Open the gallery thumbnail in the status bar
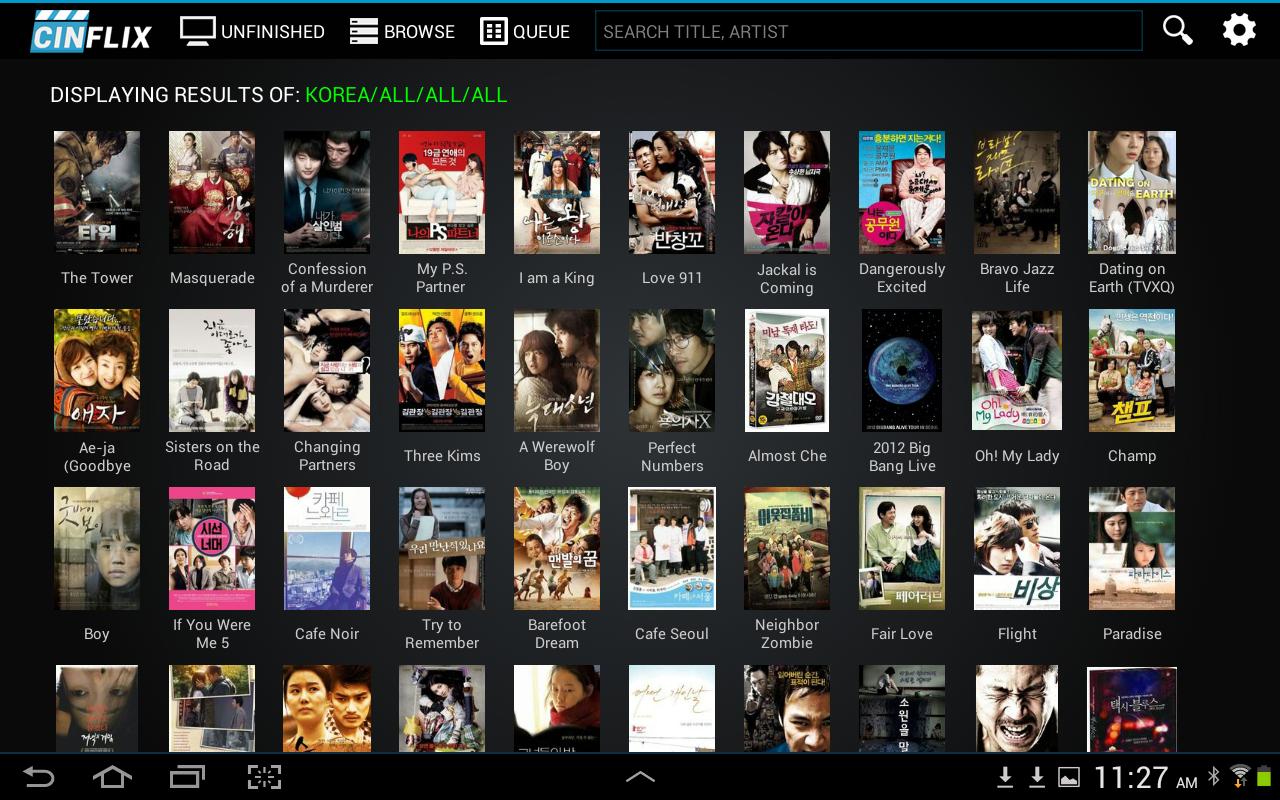This screenshot has width=1280, height=800. [1066, 777]
